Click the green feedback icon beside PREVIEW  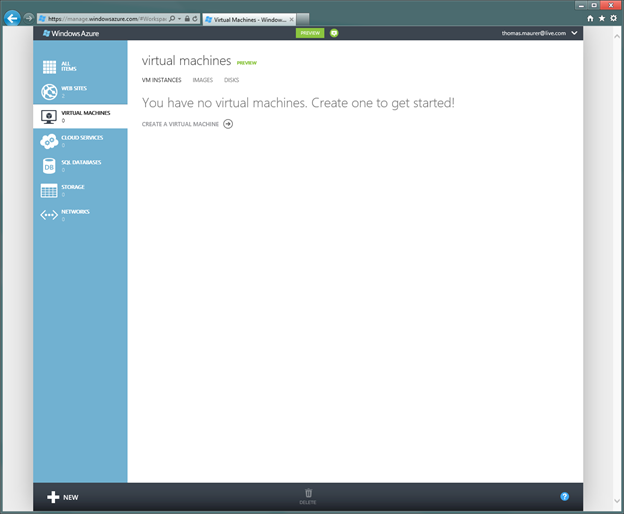pos(334,33)
